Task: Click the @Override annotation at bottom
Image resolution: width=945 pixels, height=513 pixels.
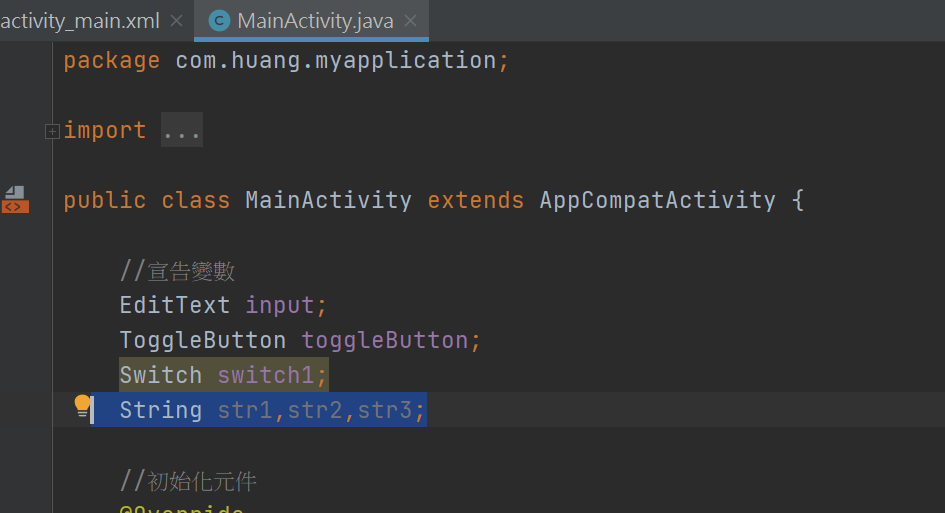Action: pyautogui.click(x=182, y=508)
